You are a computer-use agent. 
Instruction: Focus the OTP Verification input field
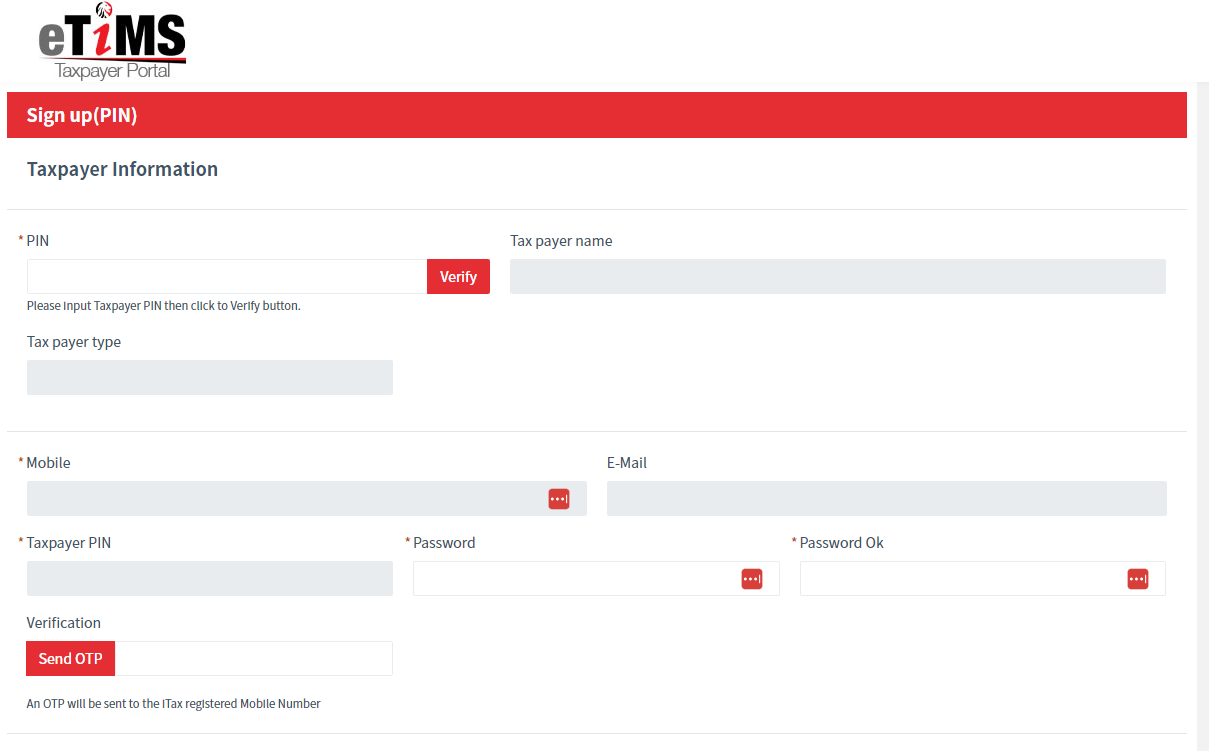tap(254, 659)
